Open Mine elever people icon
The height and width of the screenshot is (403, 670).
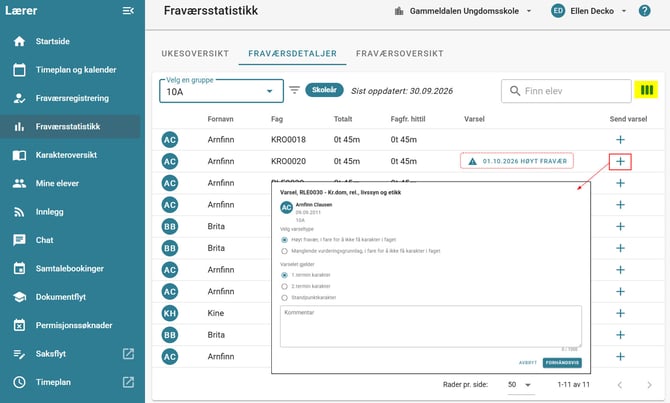point(19,183)
